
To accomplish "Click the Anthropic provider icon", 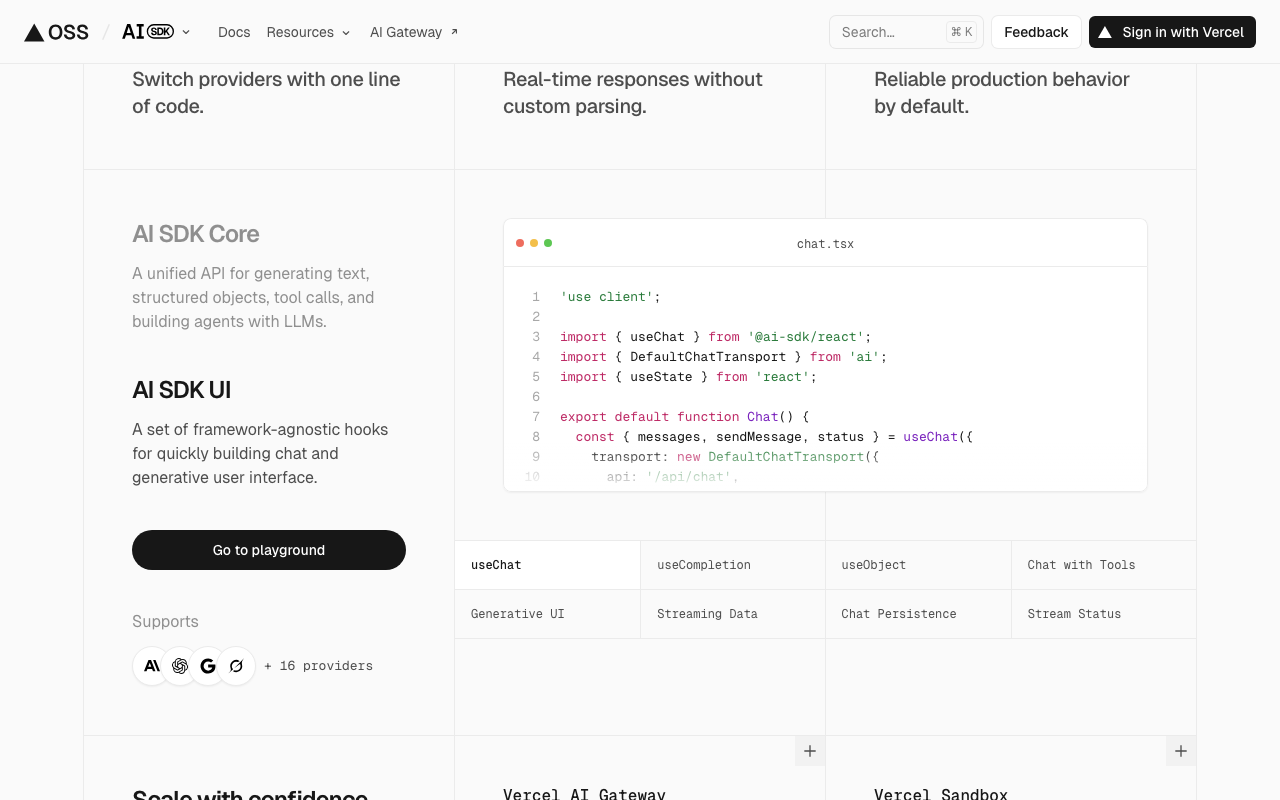I will click(x=152, y=666).
